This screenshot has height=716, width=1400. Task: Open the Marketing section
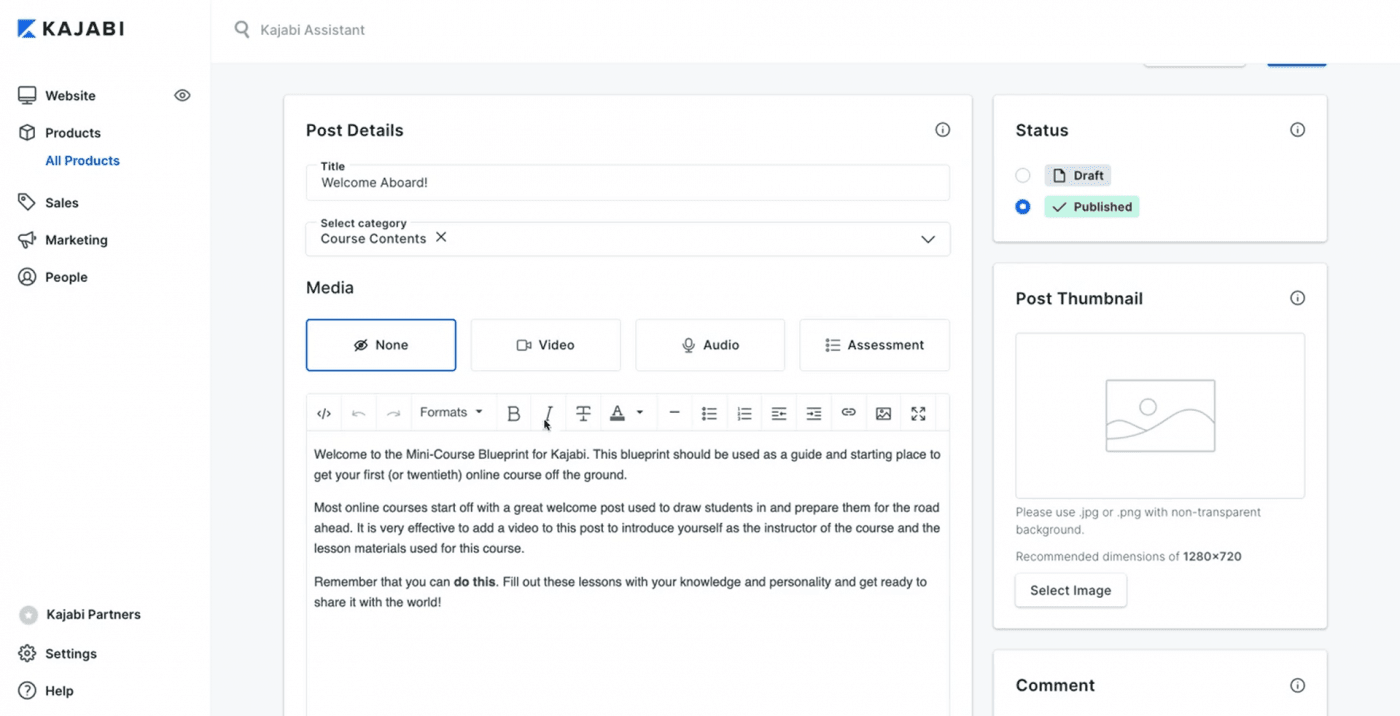click(76, 240)
